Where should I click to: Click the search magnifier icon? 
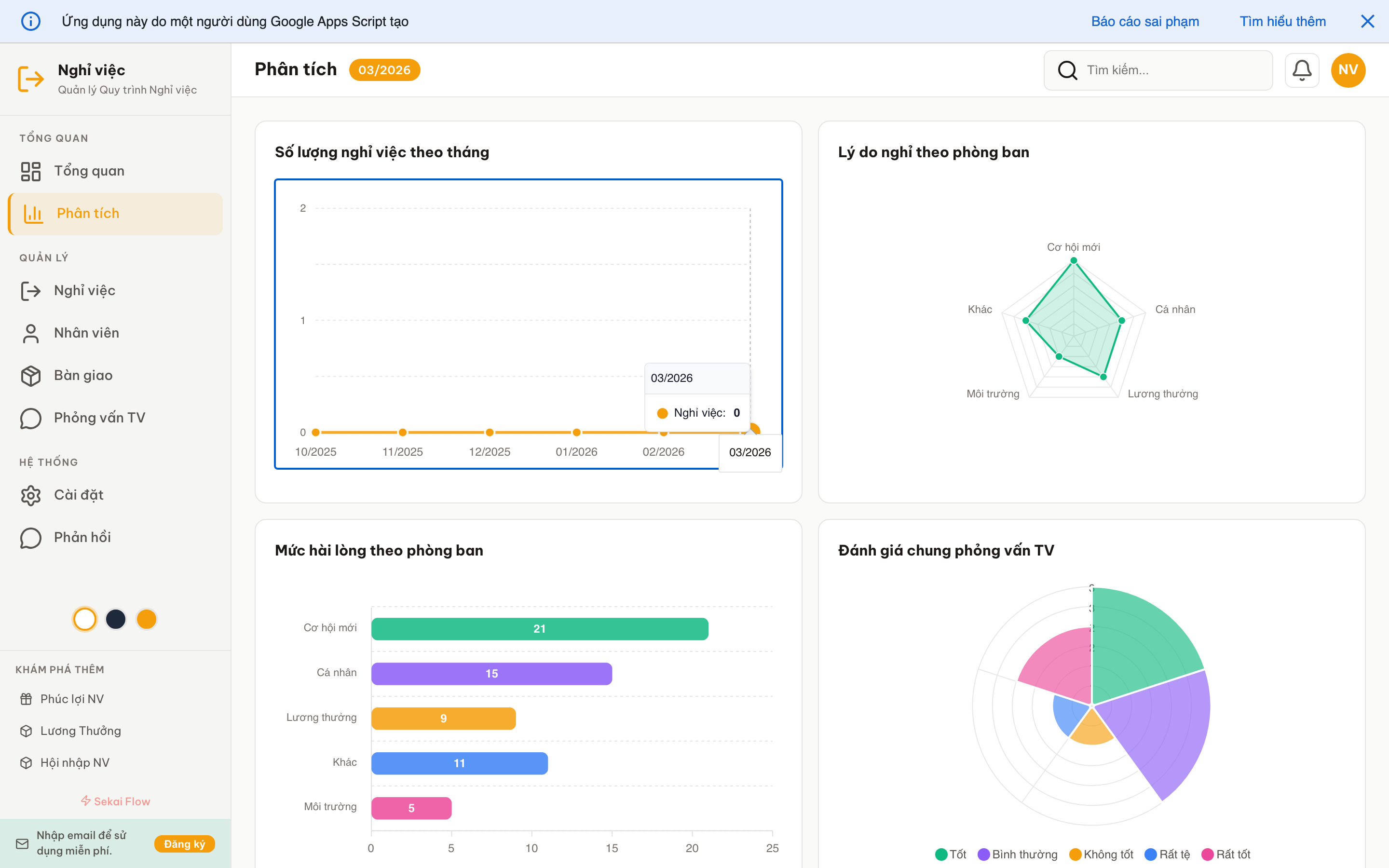pos(1067,70)
